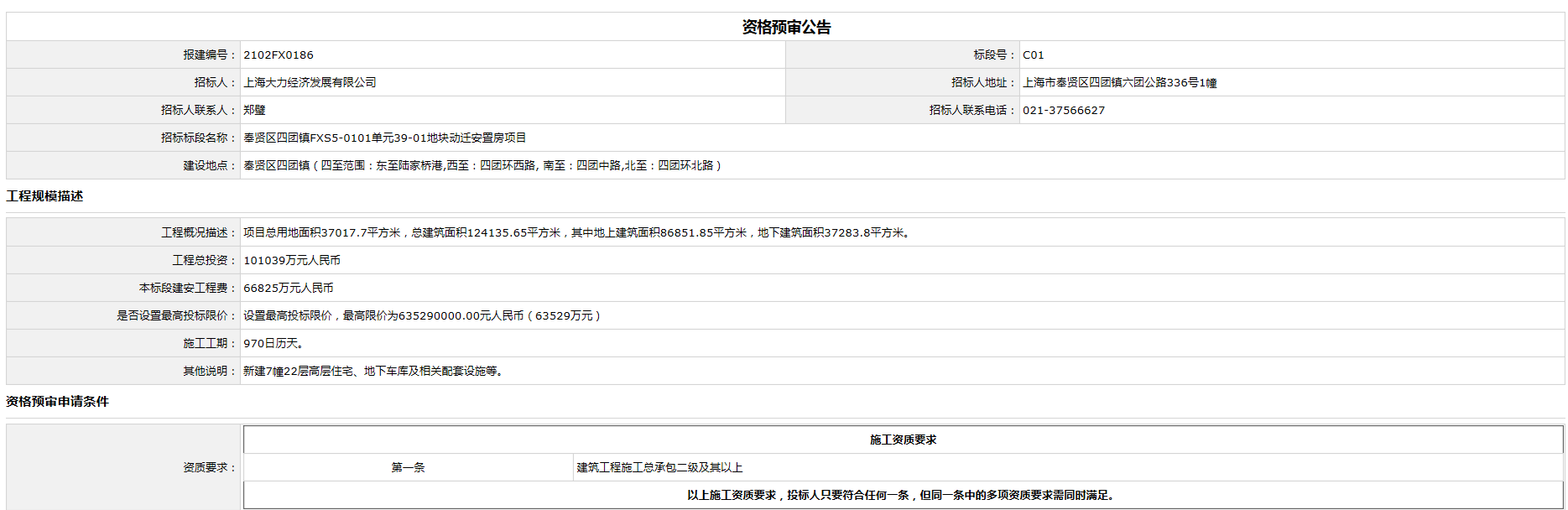Click the 招标标段名称 project name text

pyautogui.click(x=384, y=138)
